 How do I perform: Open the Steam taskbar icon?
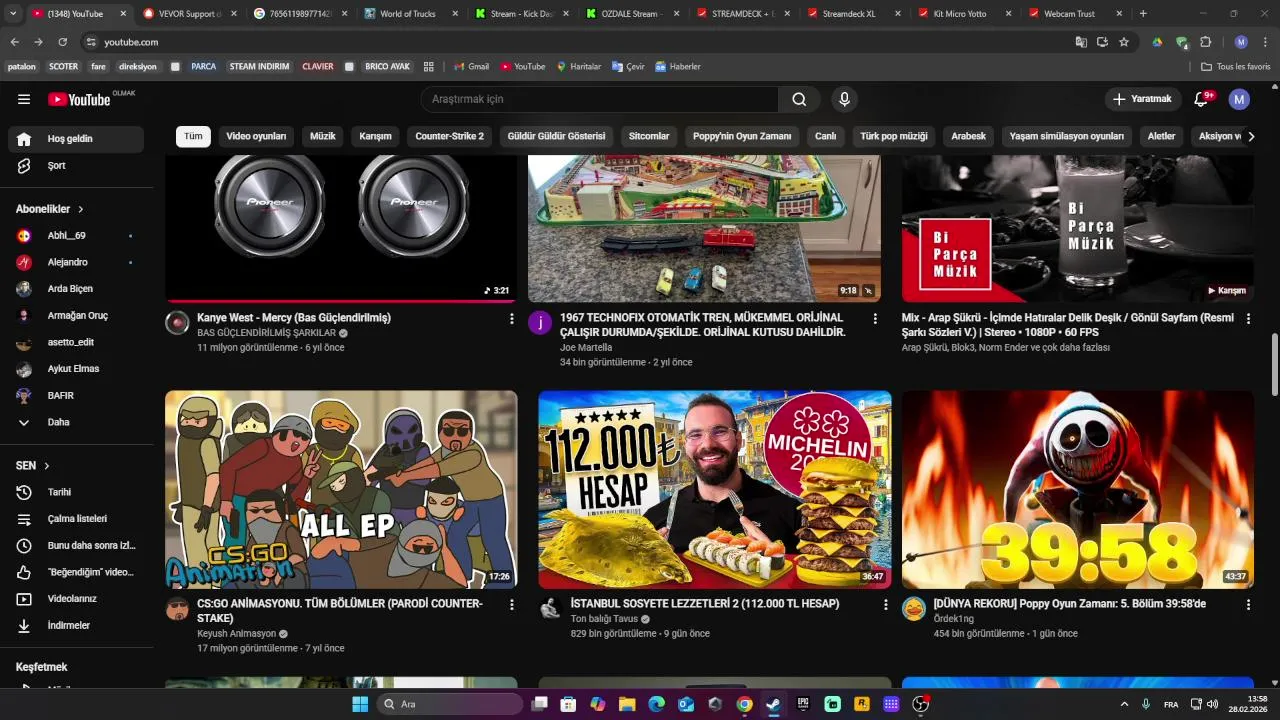click(773, 704)
